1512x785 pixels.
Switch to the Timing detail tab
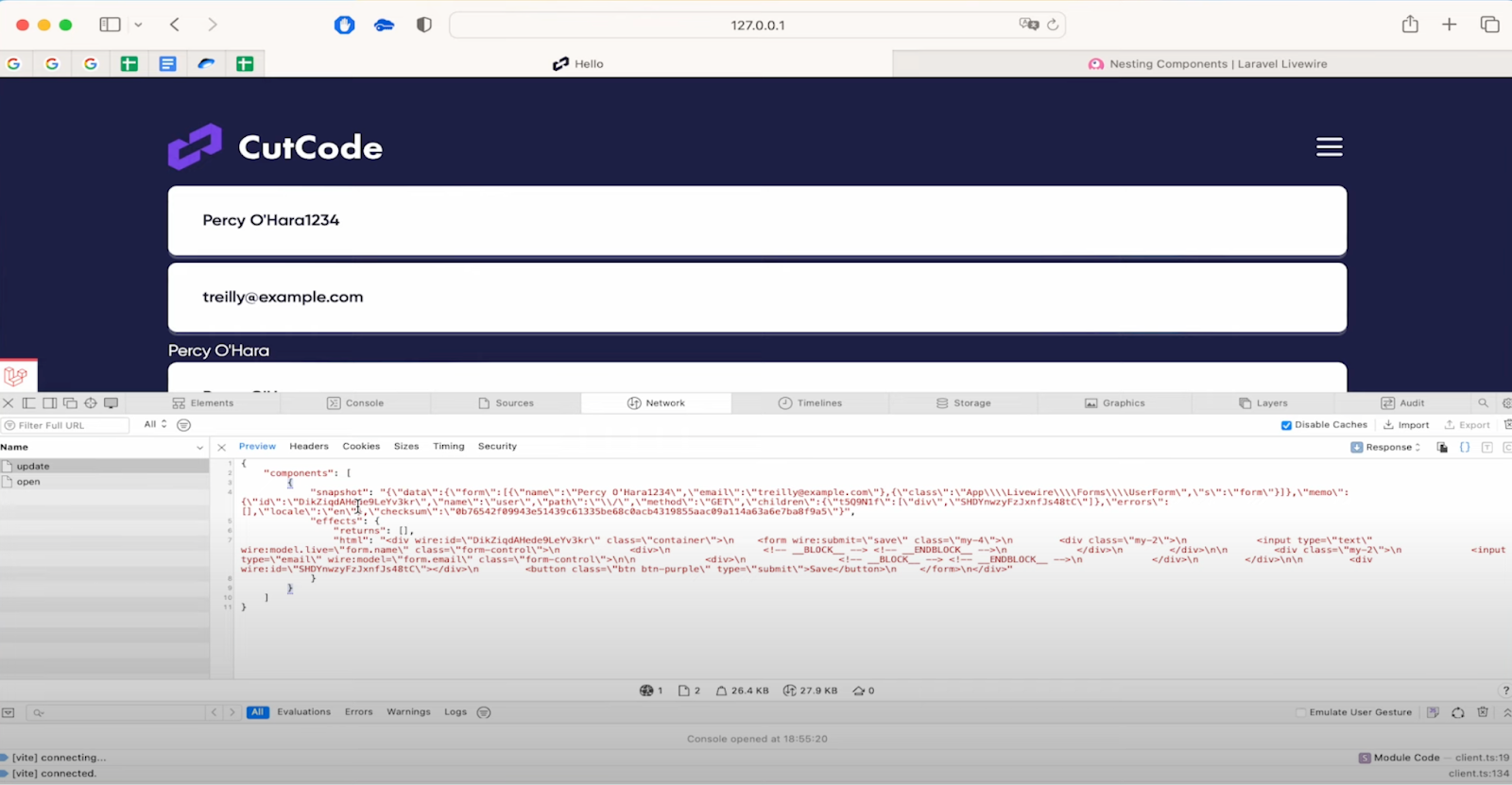[449, 446]
